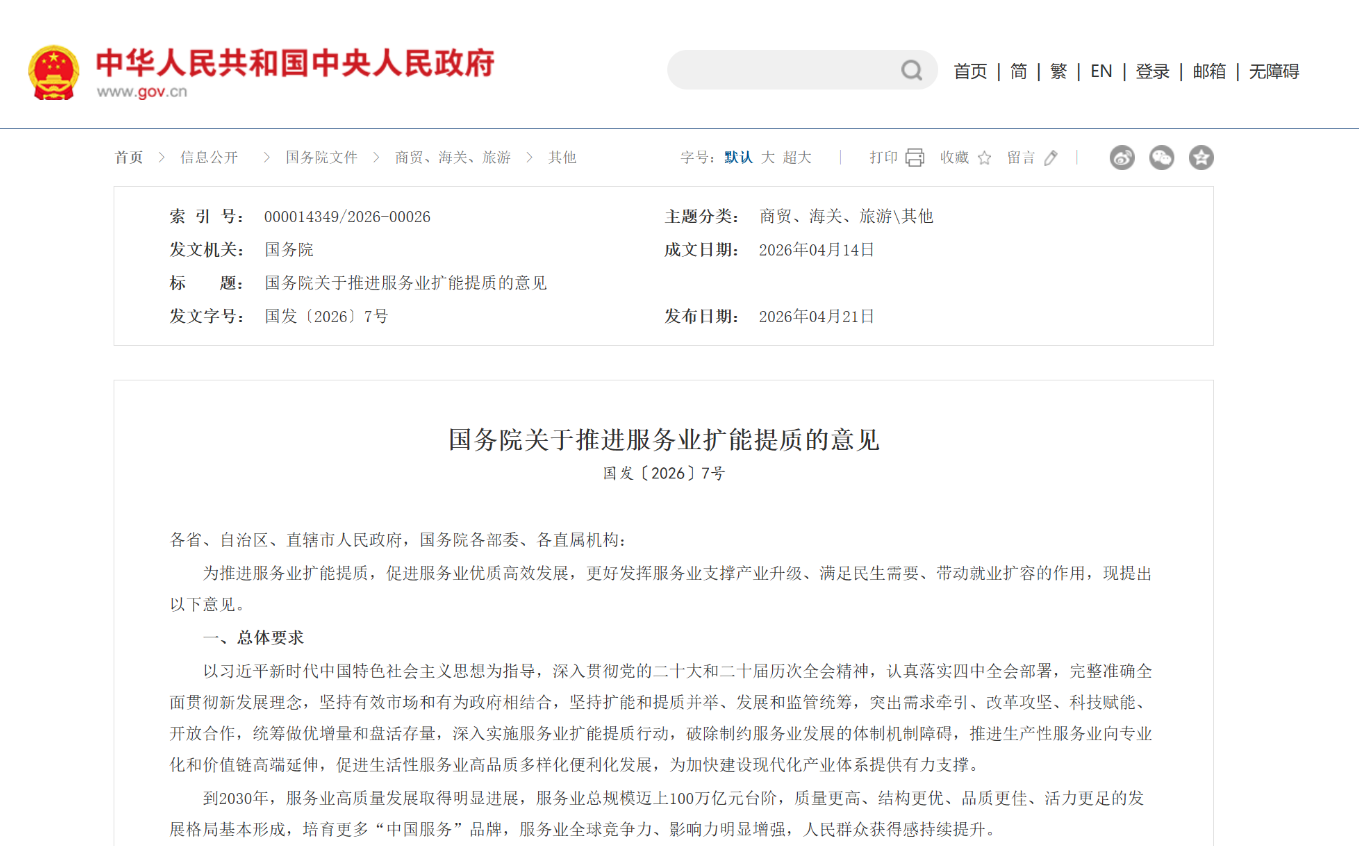Click the printer icon to print
Viewport: 1359px width, 846px height.
[914, 157]
